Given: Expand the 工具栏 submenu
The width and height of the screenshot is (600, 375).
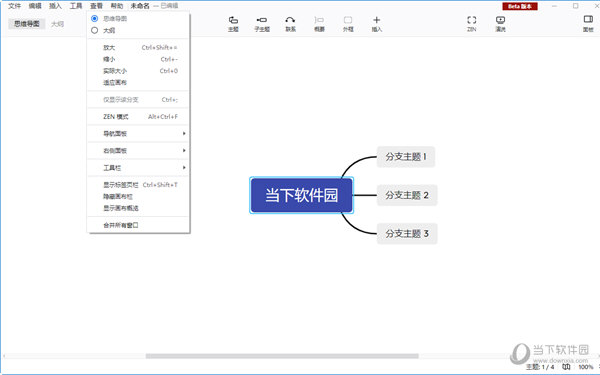Looking at the screenshot, I should [138, 168].
